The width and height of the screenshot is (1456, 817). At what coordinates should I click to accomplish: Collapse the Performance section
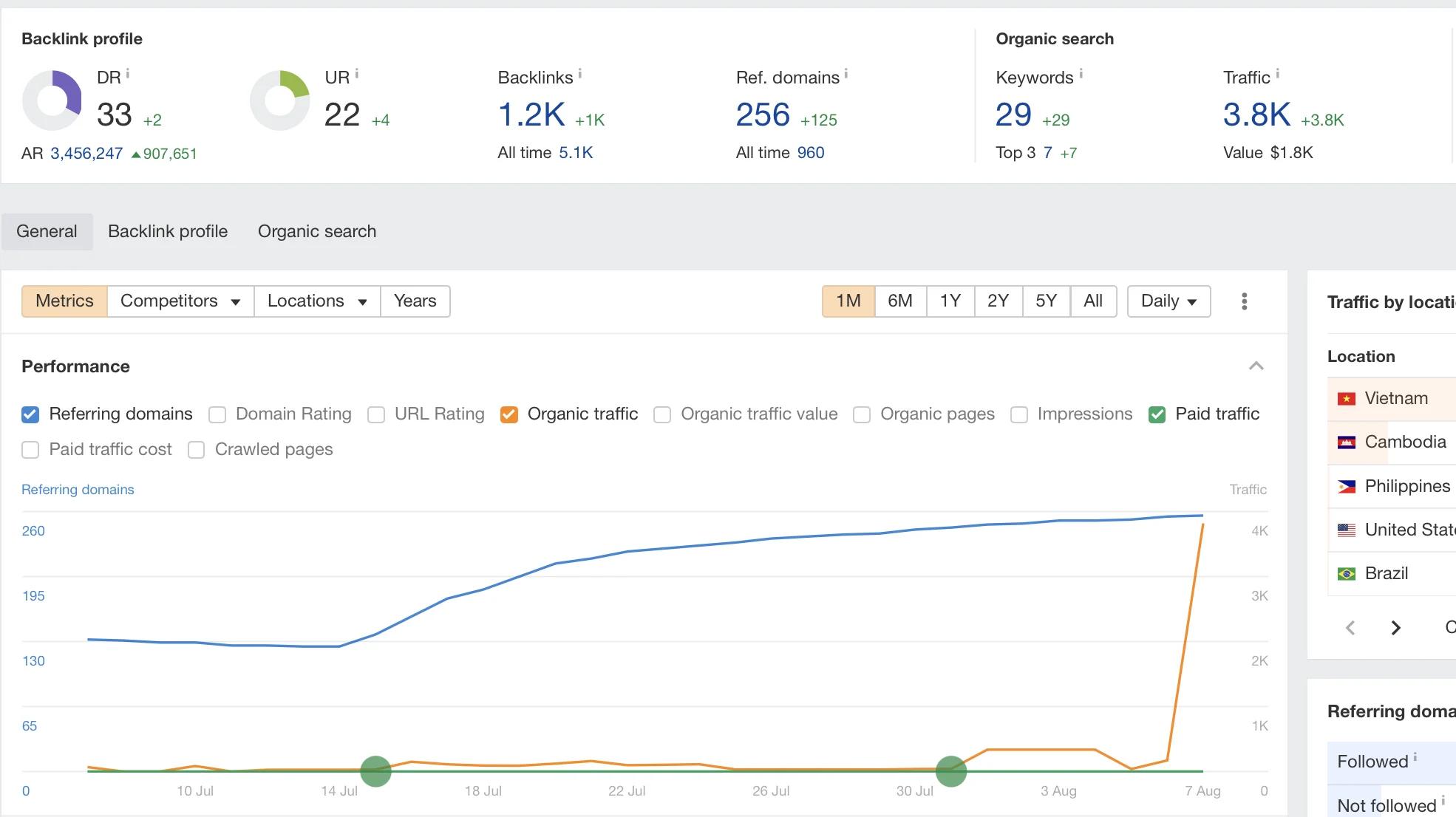(x=1256, y=365)
